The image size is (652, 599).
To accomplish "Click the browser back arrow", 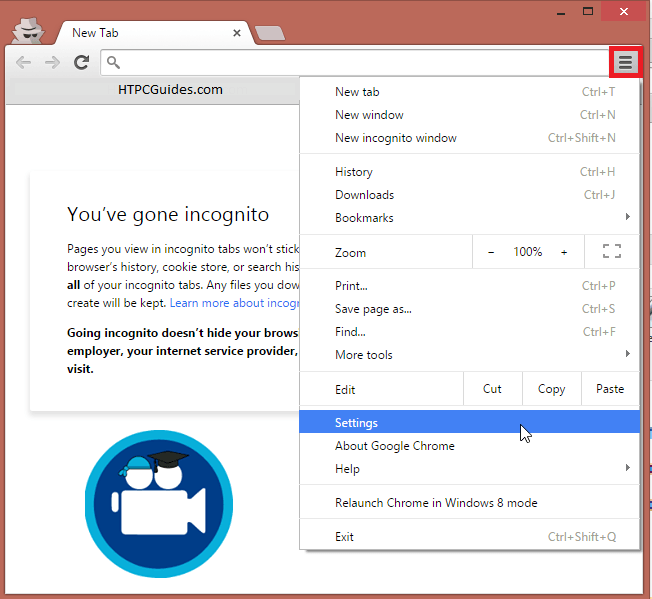I will (23, 63).
